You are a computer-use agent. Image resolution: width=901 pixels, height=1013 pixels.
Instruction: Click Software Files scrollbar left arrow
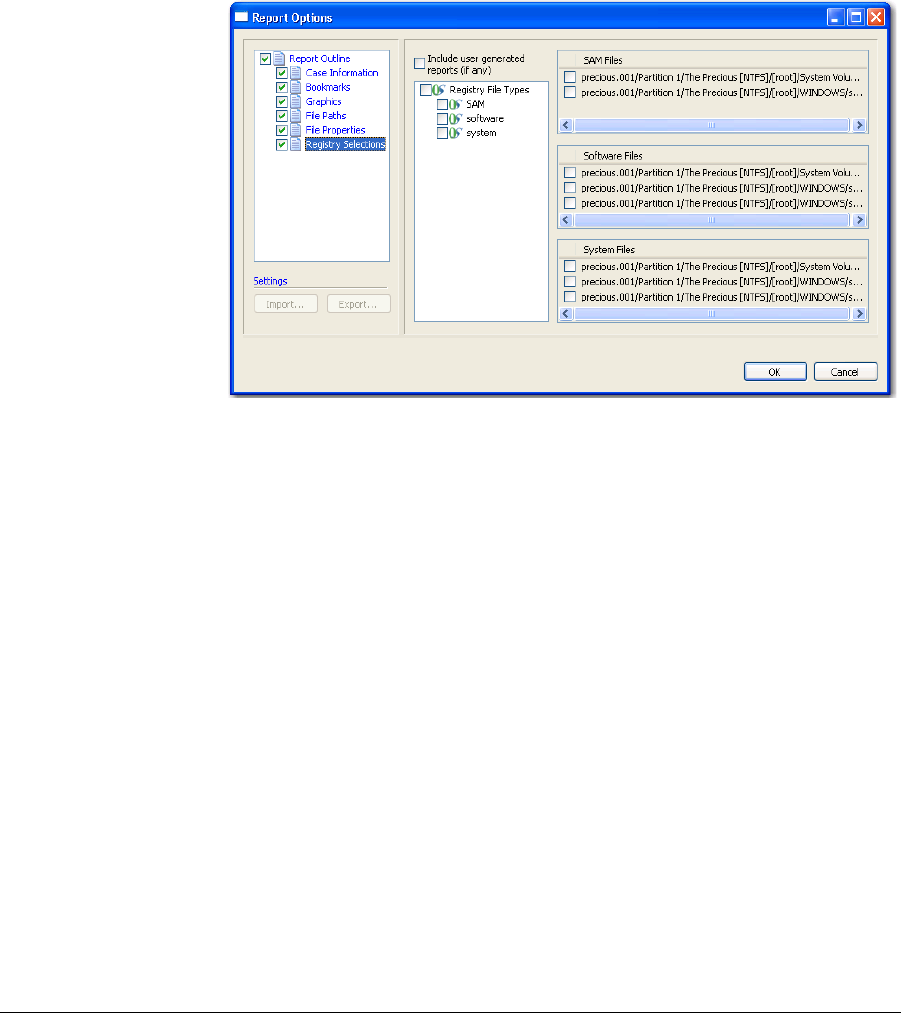click(566, 220)
